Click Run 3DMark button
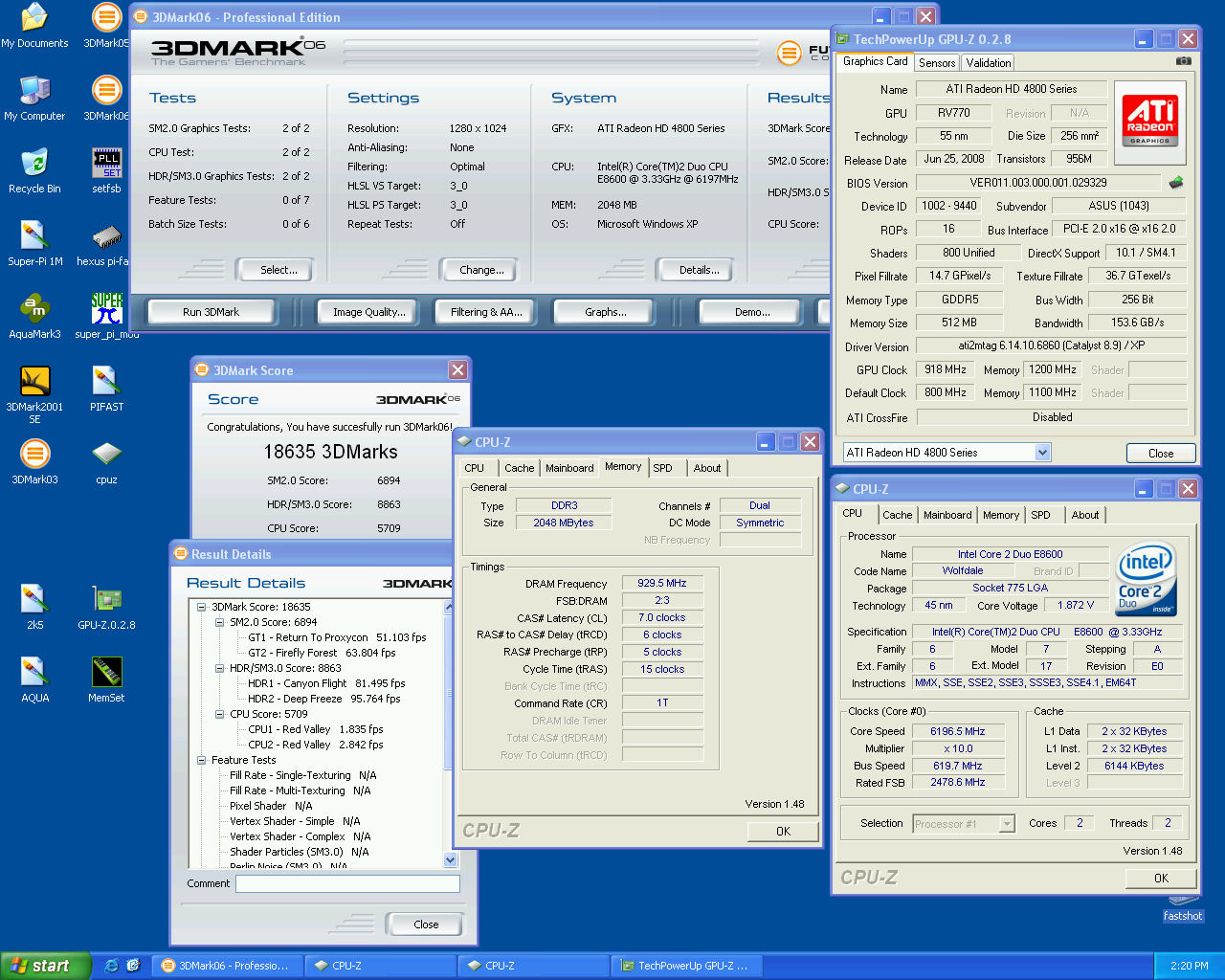1225x980 pixels. click(211, 312)
